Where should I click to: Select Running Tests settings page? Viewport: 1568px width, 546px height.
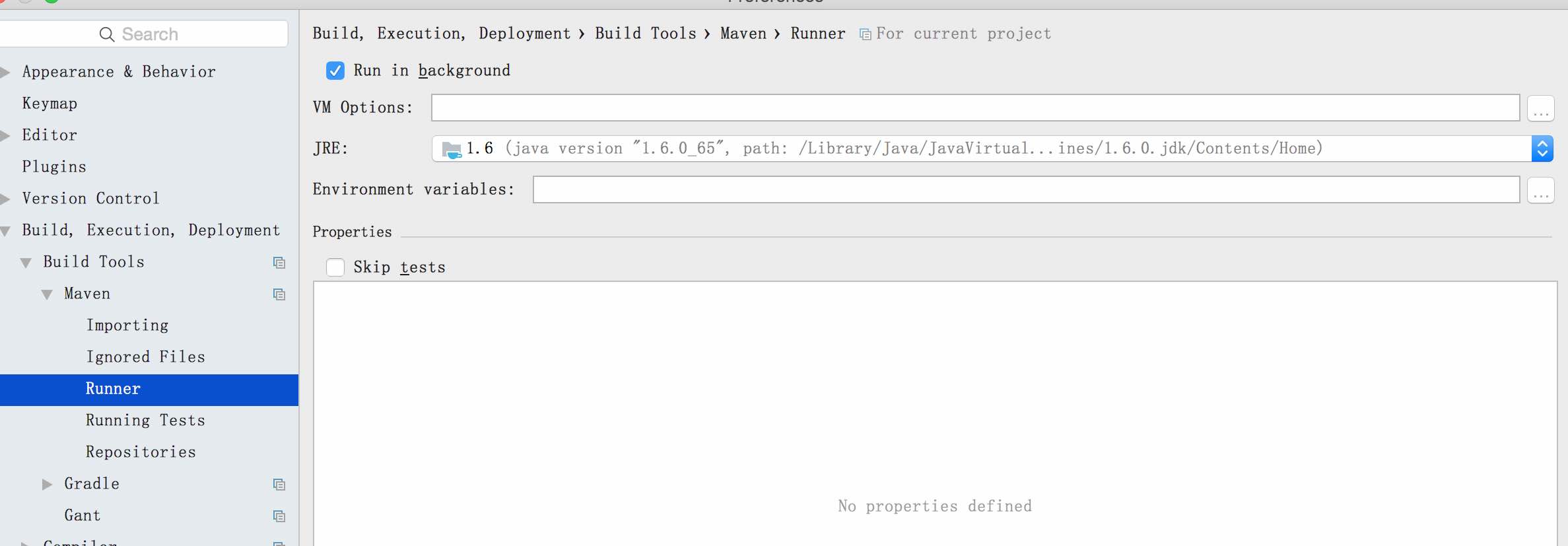point(145,421)
